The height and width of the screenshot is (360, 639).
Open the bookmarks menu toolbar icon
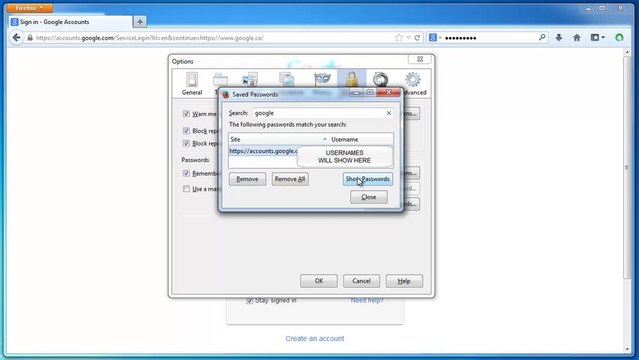(x=597, y=38)
